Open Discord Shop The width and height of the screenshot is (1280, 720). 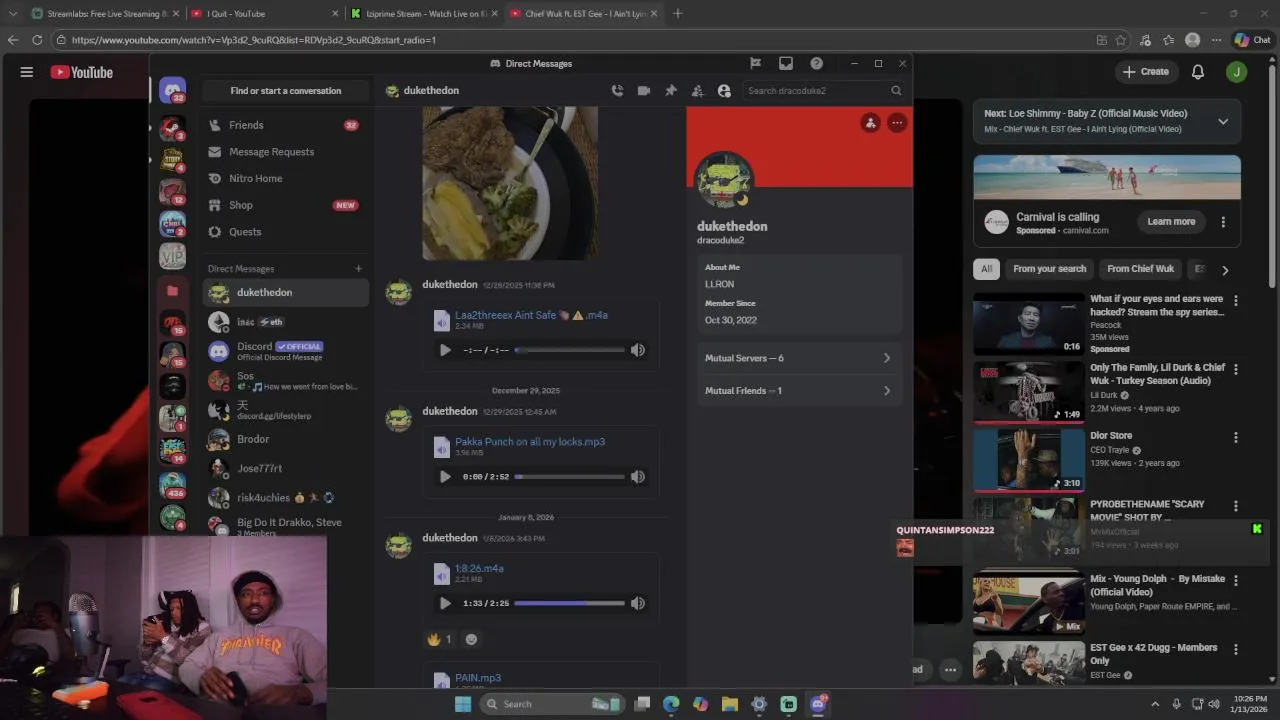click(x=285, y=205)
